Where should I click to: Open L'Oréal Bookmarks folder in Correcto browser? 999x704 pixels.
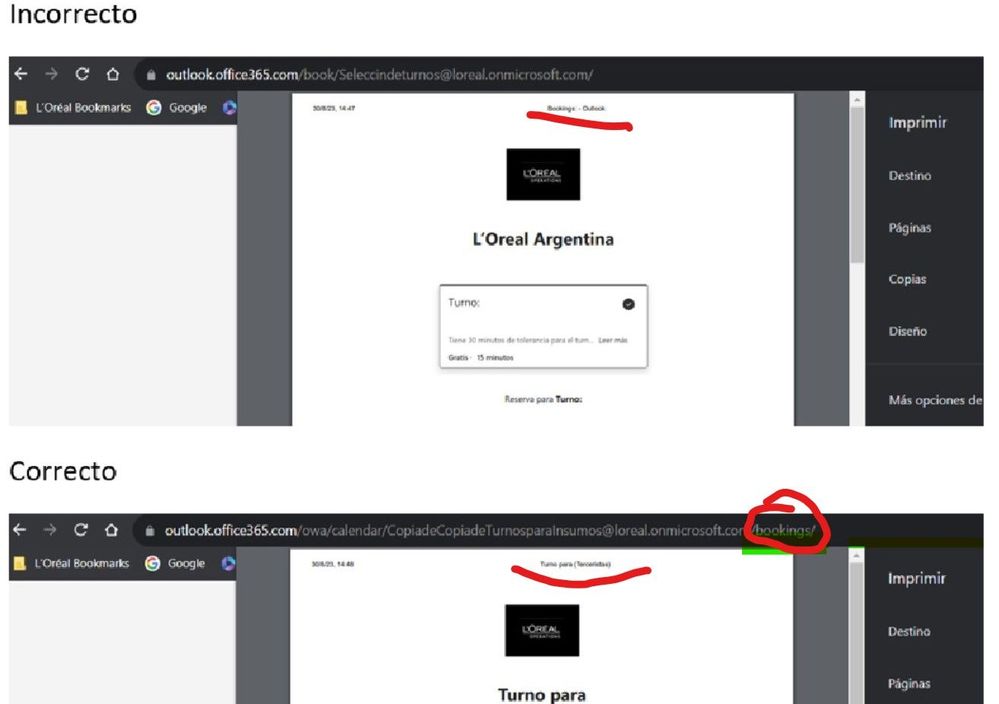[71, 564]
